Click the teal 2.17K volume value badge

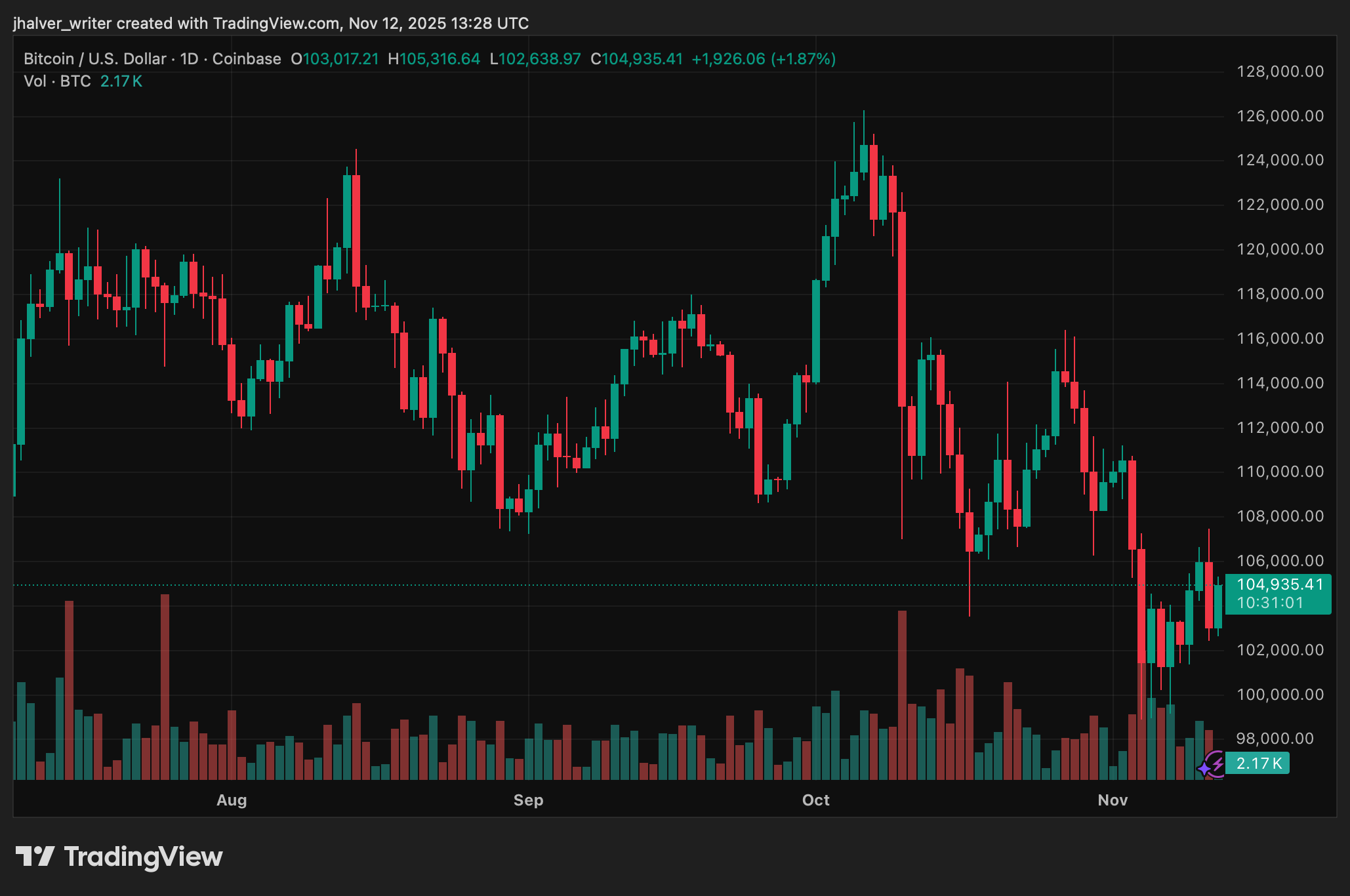pyautogui.click(x=1256, y=762)
